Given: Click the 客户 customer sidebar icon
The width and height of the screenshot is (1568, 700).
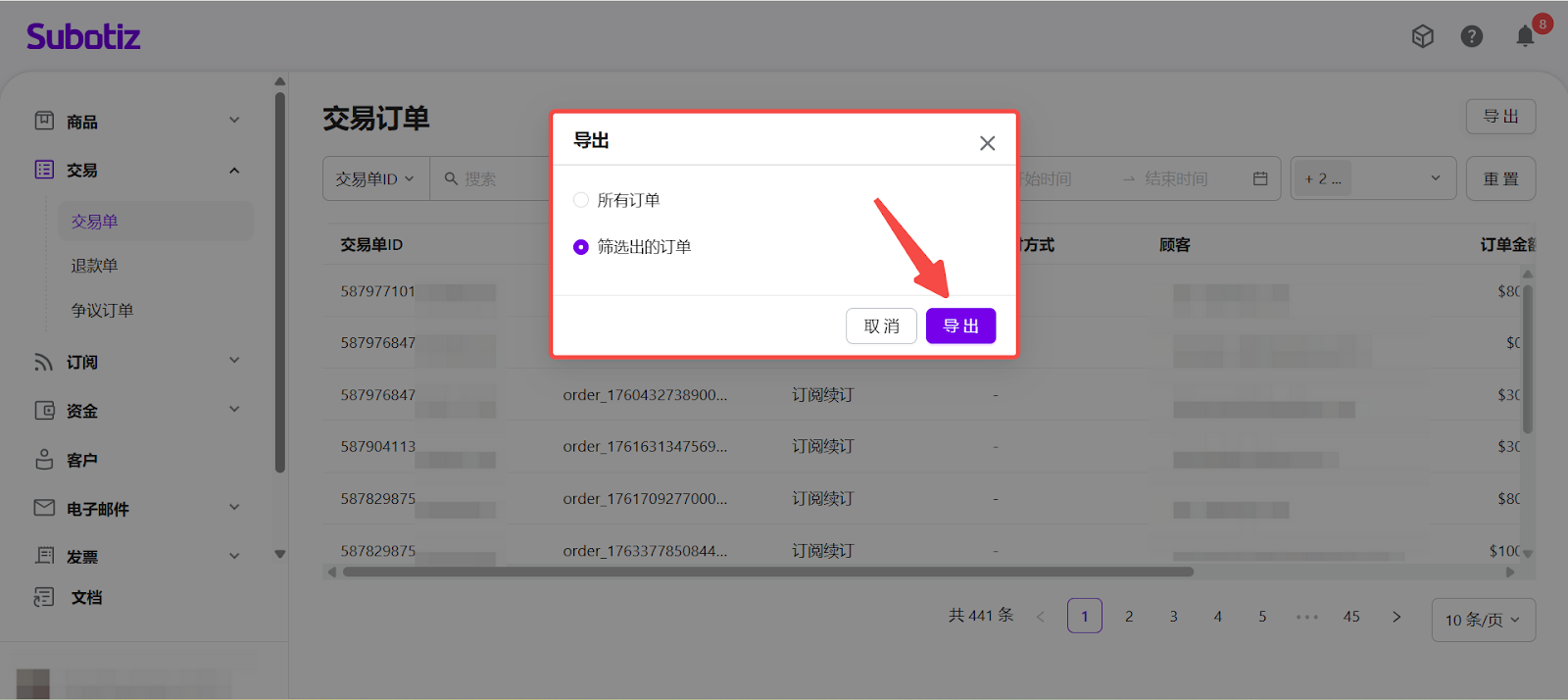Looking at the screenshot, I should click(44, 460).
